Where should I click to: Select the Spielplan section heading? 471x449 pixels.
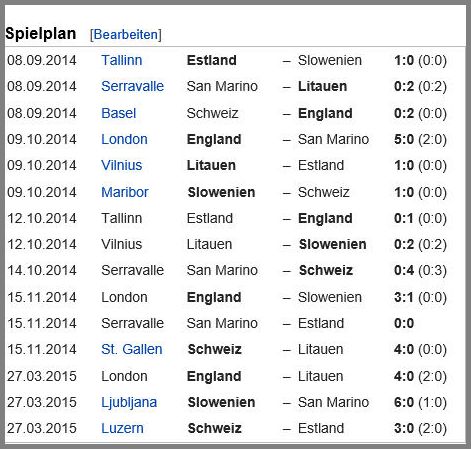click(41, 34)
